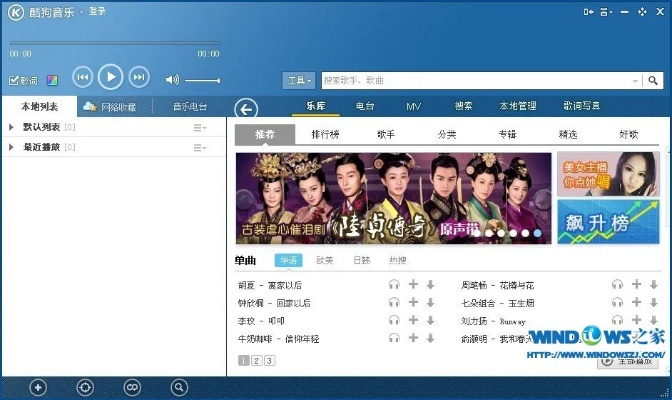672x400 pixels.
Task: Click the add button in bottom bar
Action: 38,387
